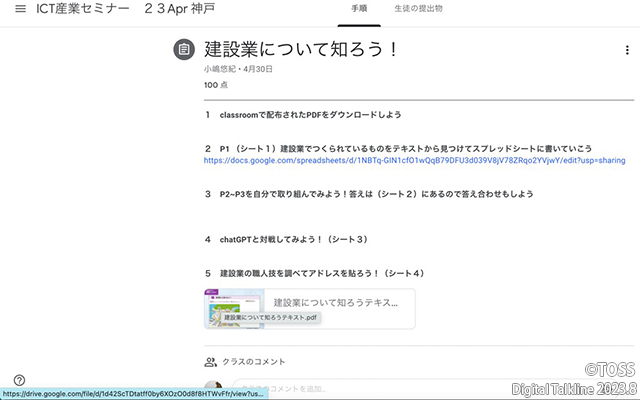Image resolution: width=640 pixels, height=400 pixels.
Task: Click the help question mark icon
Action: coord(19,380)
